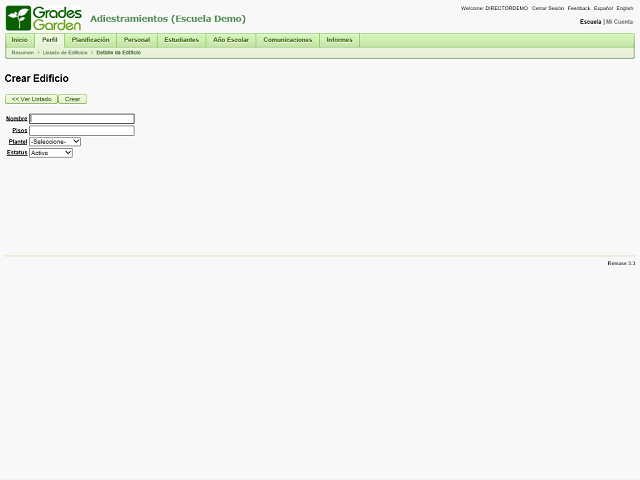Switch language to English

tap(625, 8)
